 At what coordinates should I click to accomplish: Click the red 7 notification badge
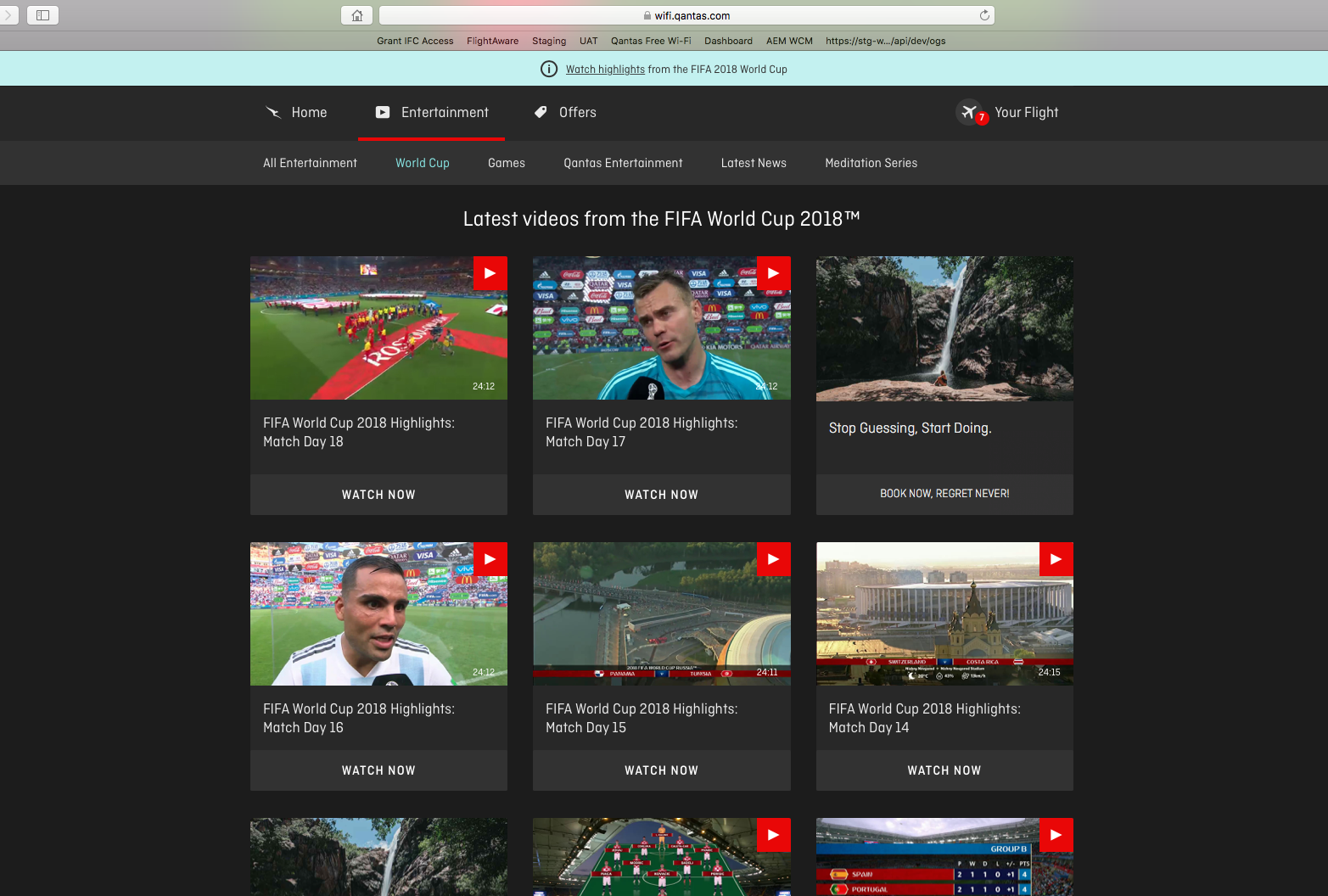click(982, 118)
